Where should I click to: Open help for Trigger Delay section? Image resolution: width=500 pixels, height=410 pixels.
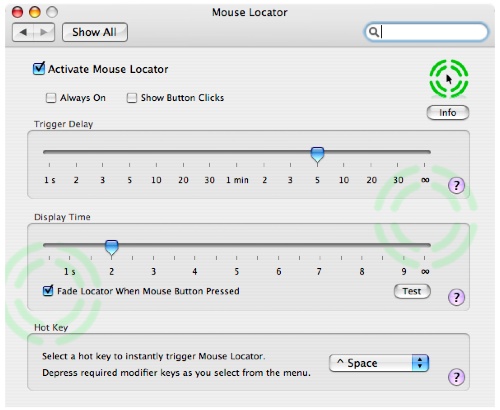point(456,185)
